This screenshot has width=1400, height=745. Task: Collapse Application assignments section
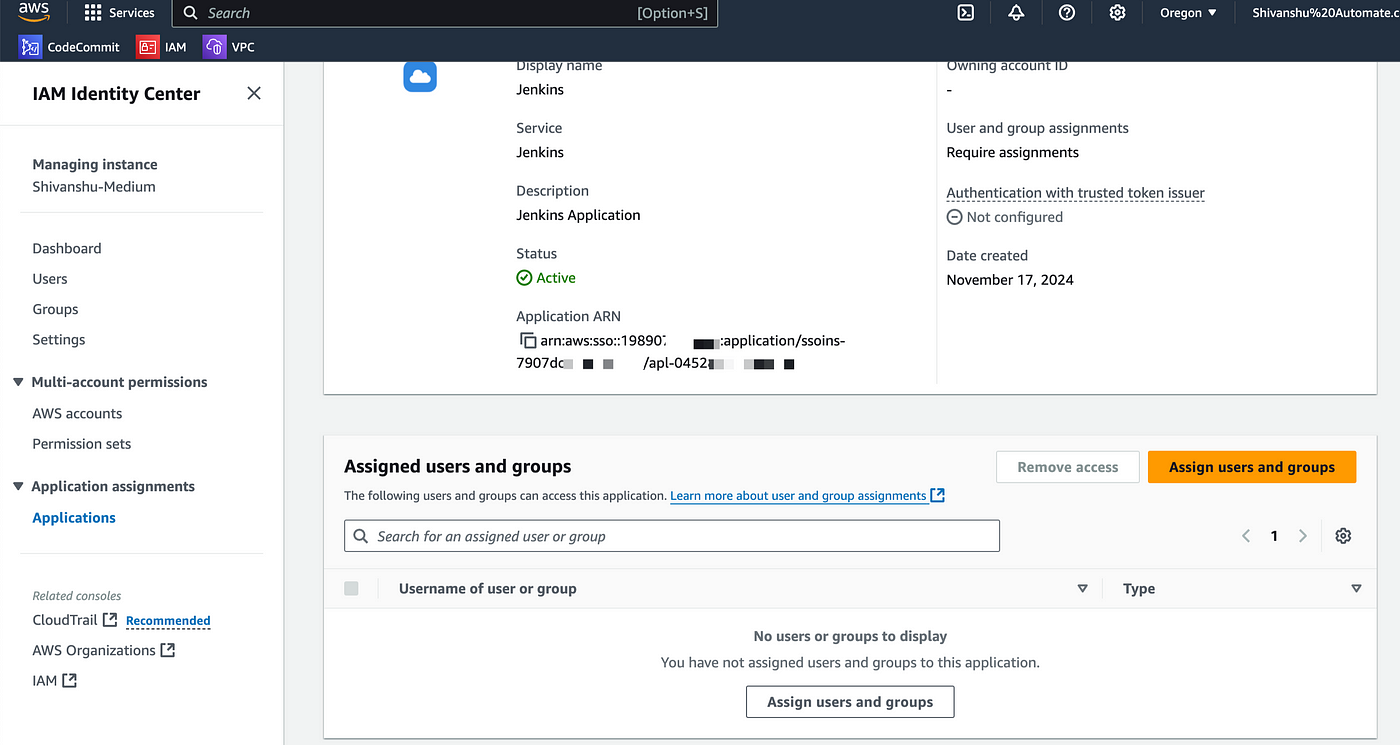(18, 486)
